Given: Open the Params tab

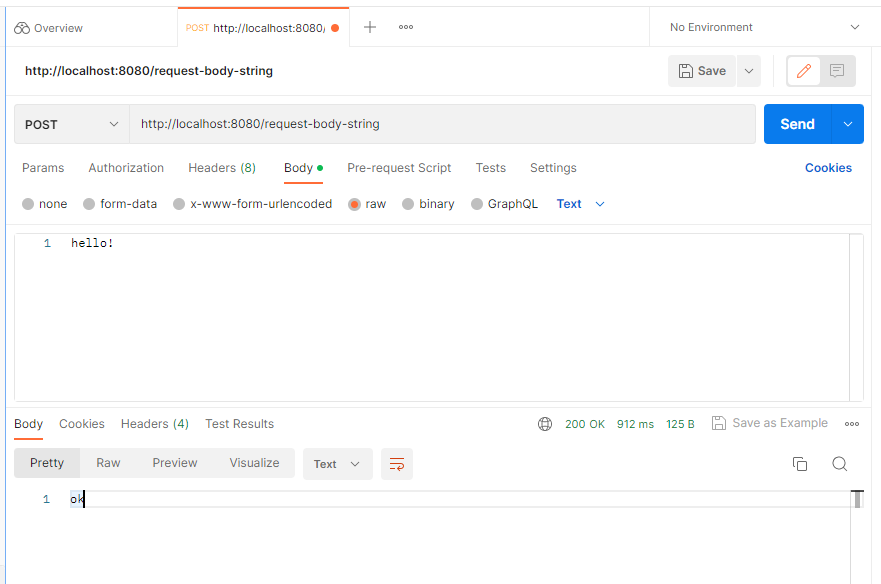Looking at the screenshot, I should pos(43,167).
